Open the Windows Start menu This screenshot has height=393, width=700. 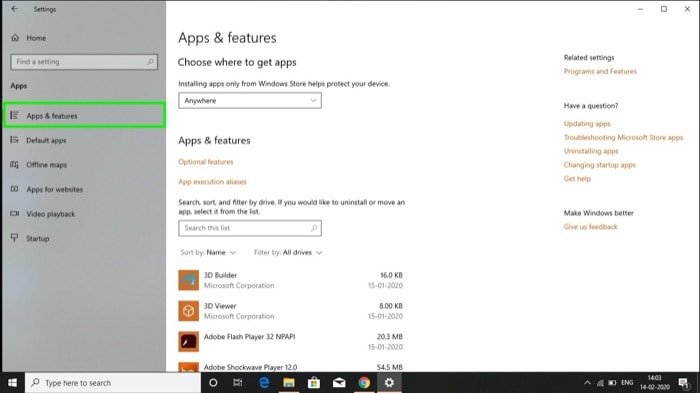coord(12,383)
